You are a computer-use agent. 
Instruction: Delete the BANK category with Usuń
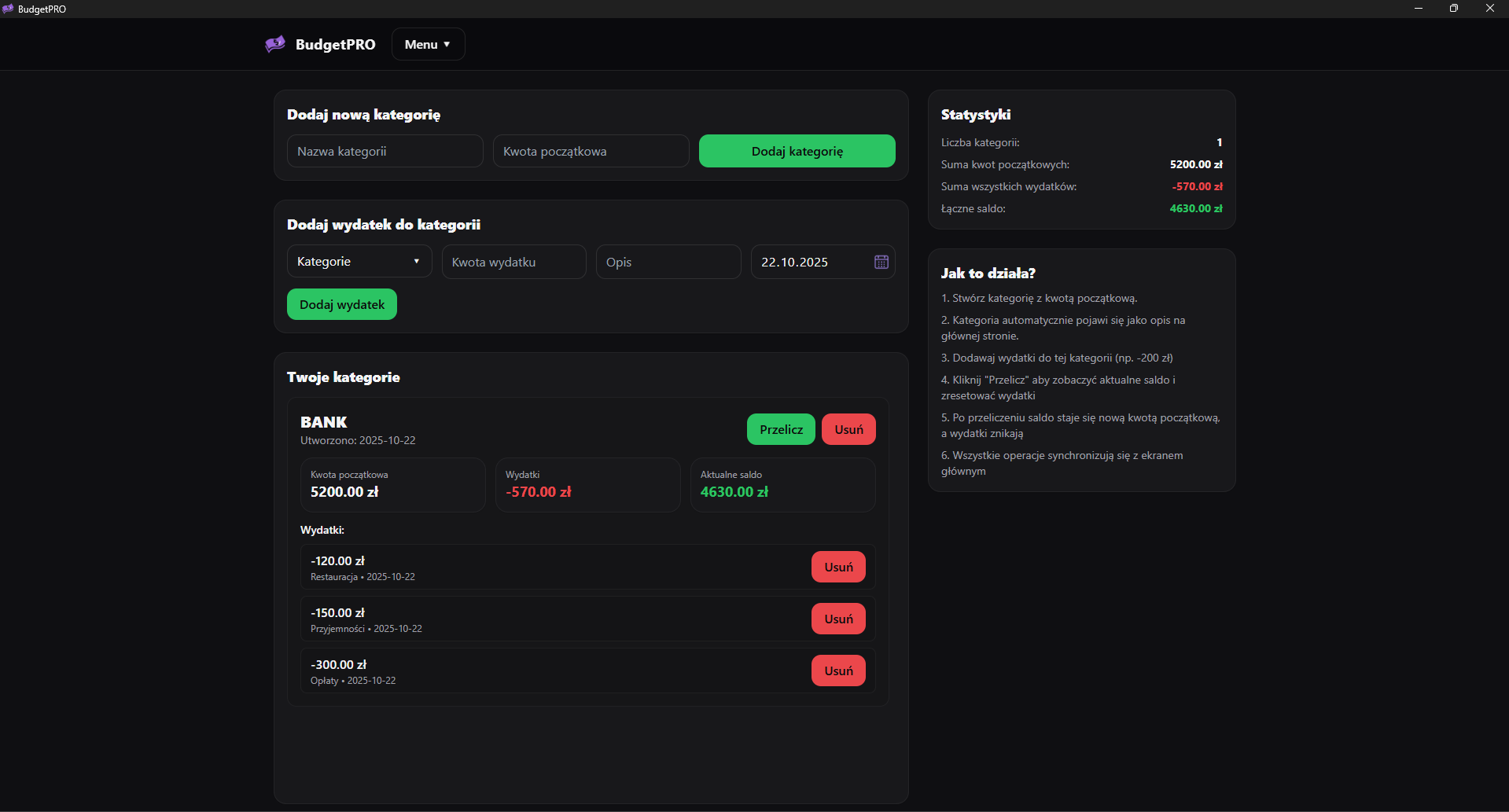848,429
